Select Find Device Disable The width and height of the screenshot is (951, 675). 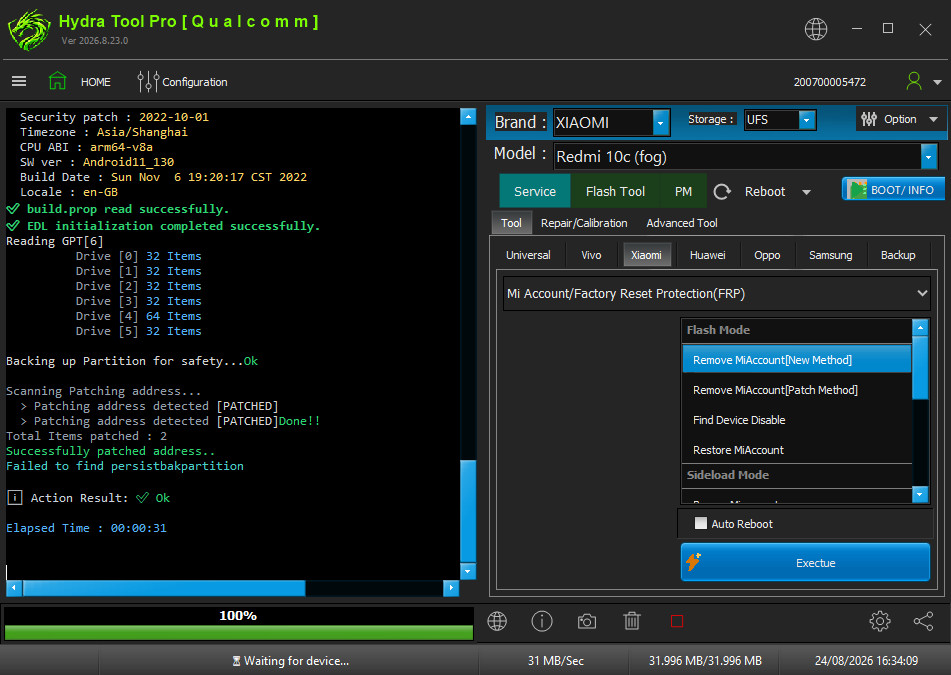click(x=796, y=420)
